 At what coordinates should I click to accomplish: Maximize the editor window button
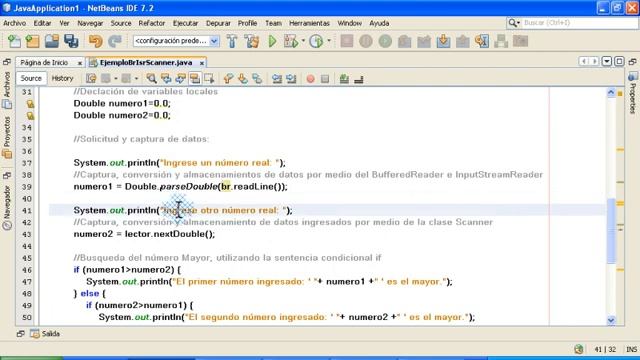click(619, 62)
